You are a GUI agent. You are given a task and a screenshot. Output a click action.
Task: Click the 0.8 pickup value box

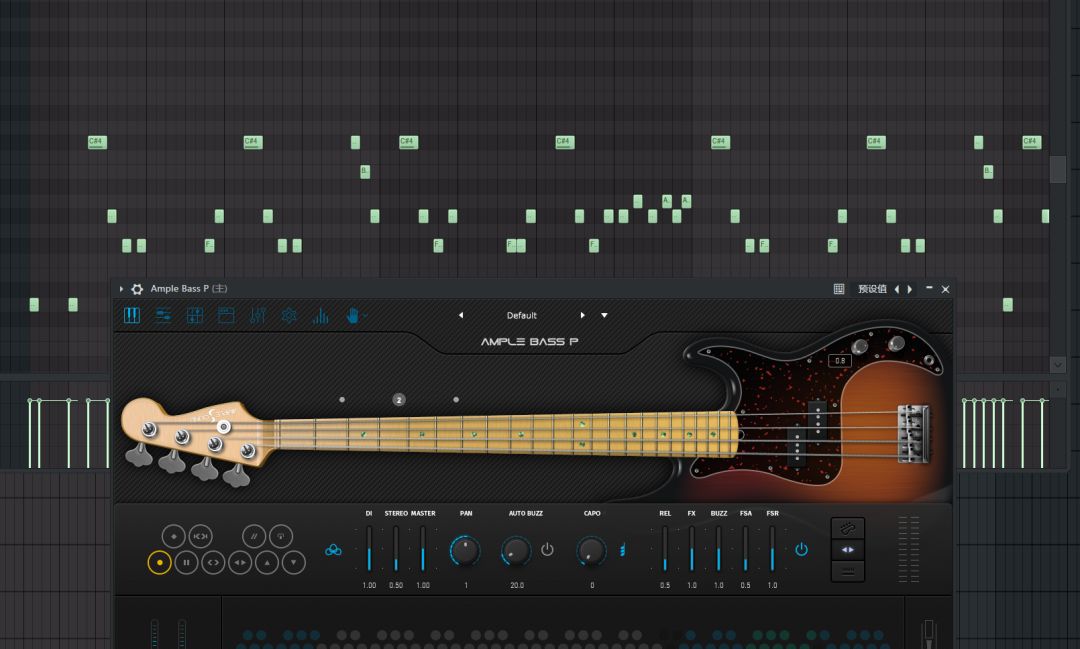840,360
